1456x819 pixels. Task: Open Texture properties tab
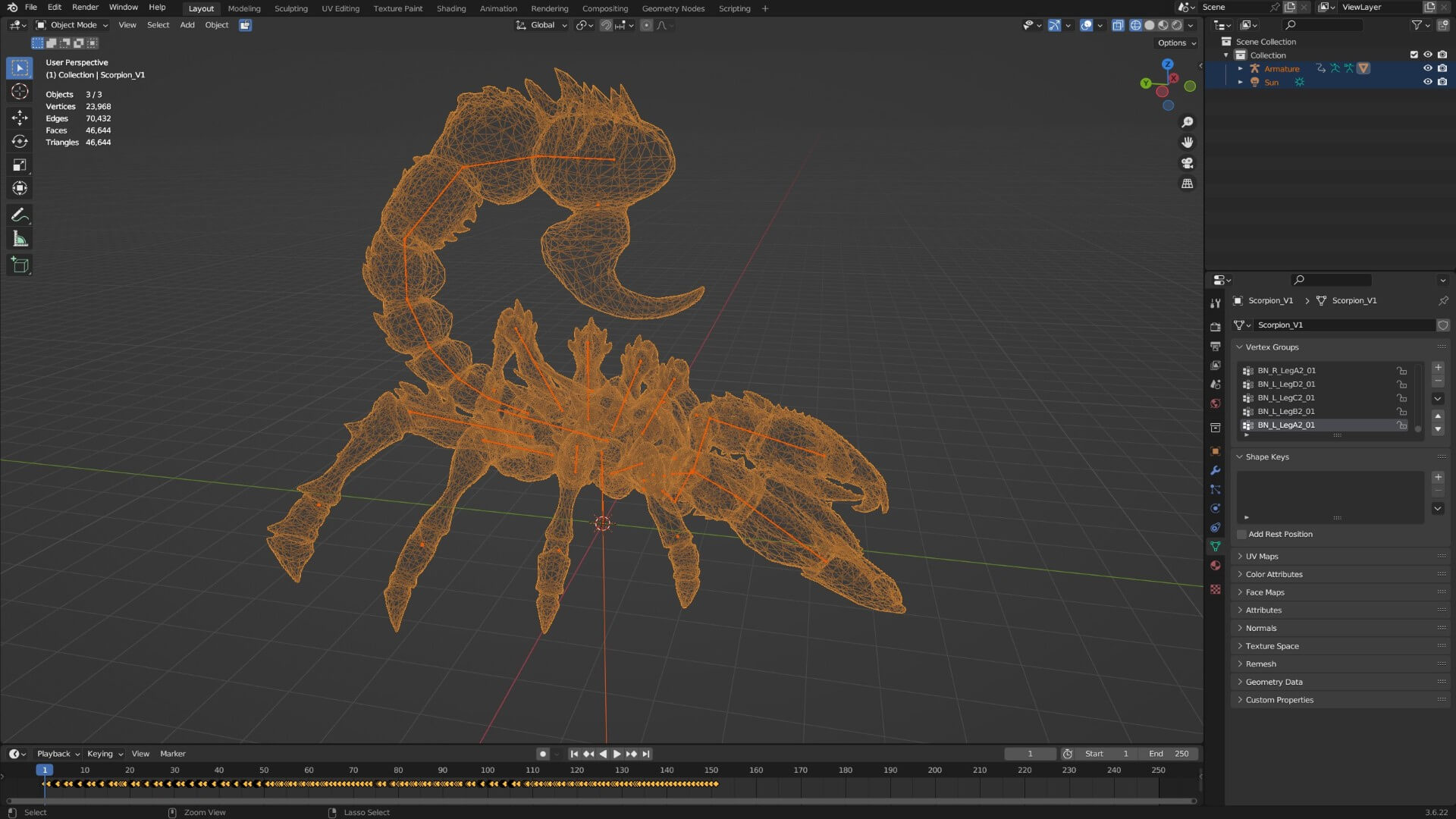1216,589
